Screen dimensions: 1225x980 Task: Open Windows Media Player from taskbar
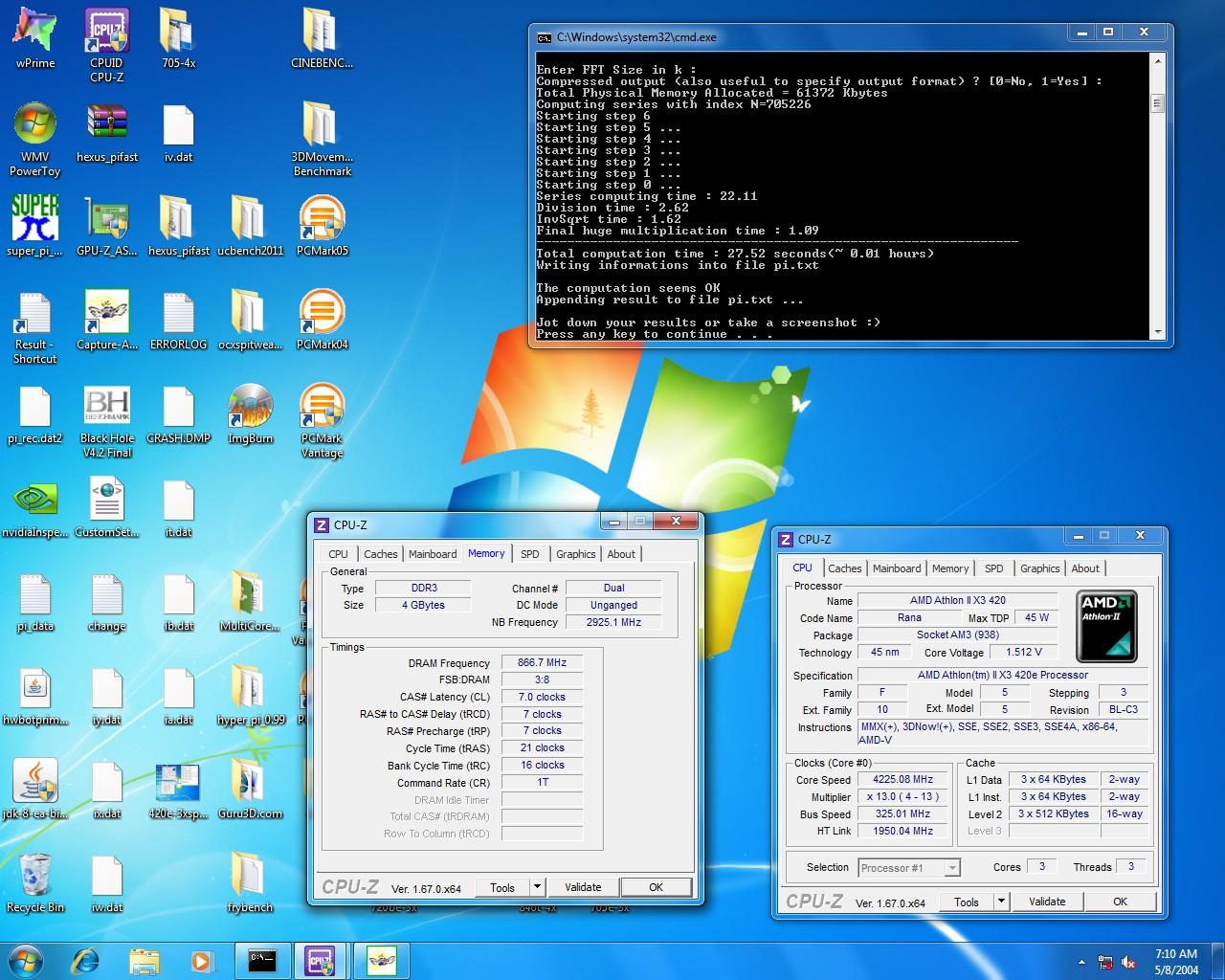201,960
